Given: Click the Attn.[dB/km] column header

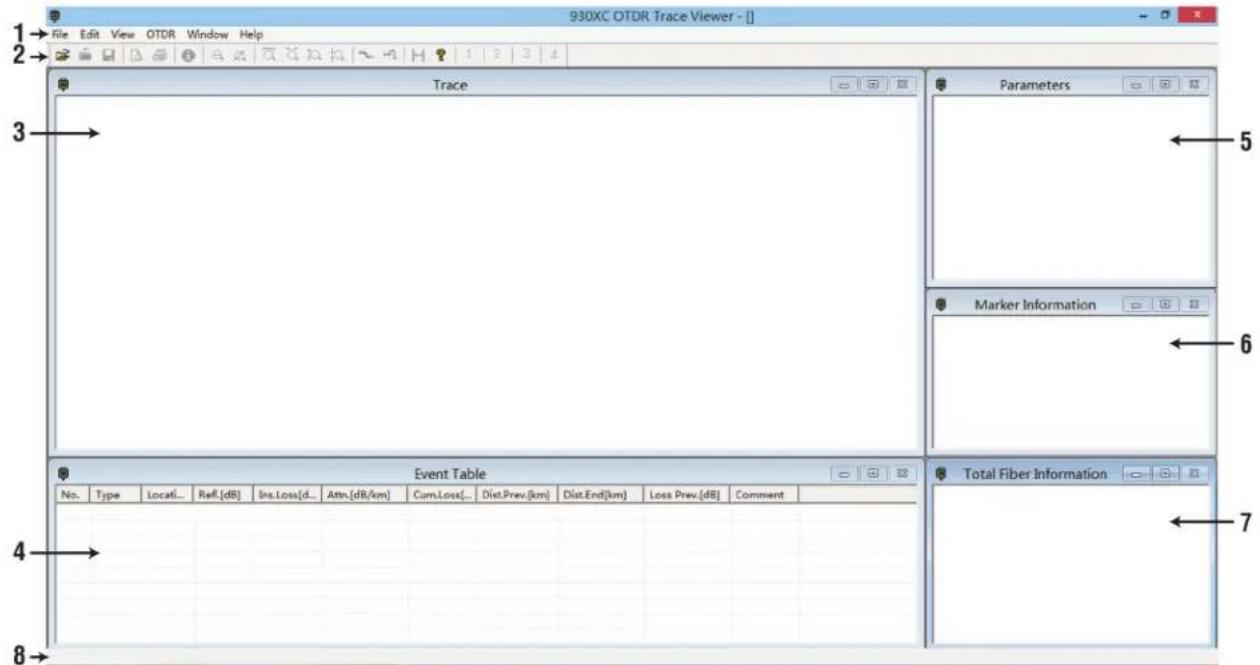Looking at the screenshot, I should coord(365,494).
